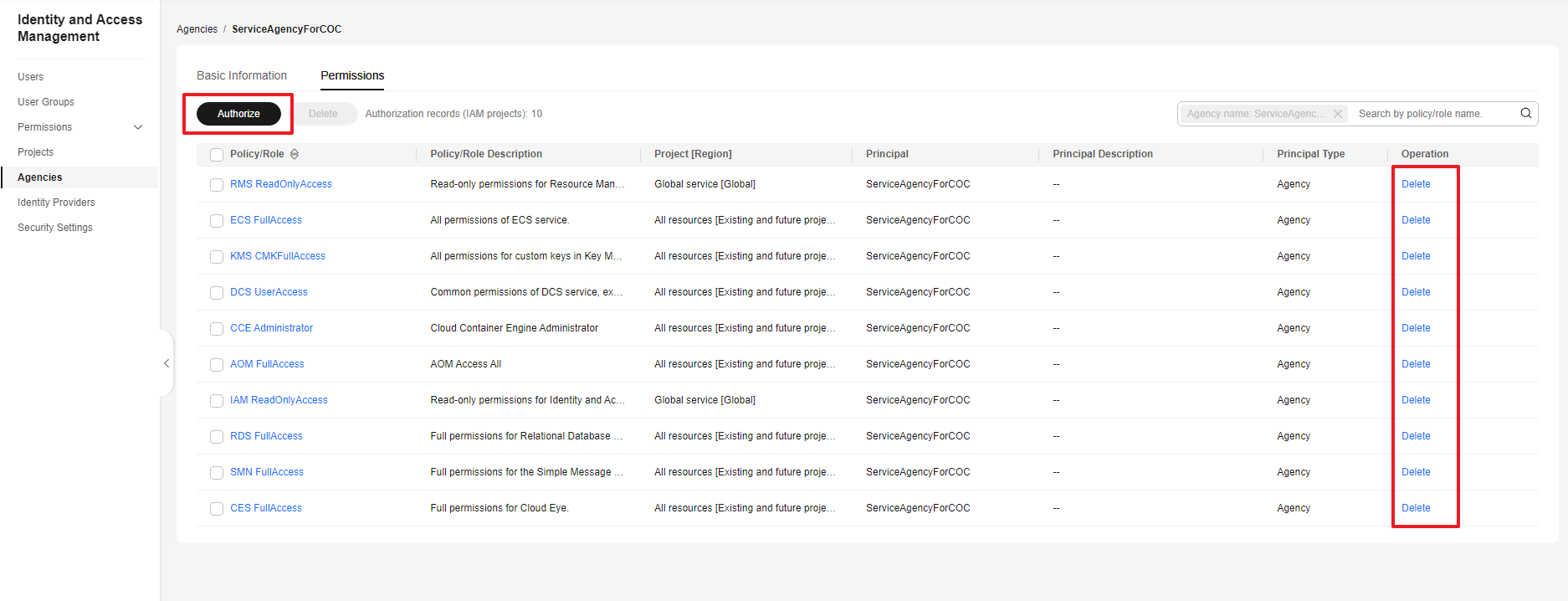
Task: Check the KMS CMKFullAccess row
Action: [x=217, y=257]
